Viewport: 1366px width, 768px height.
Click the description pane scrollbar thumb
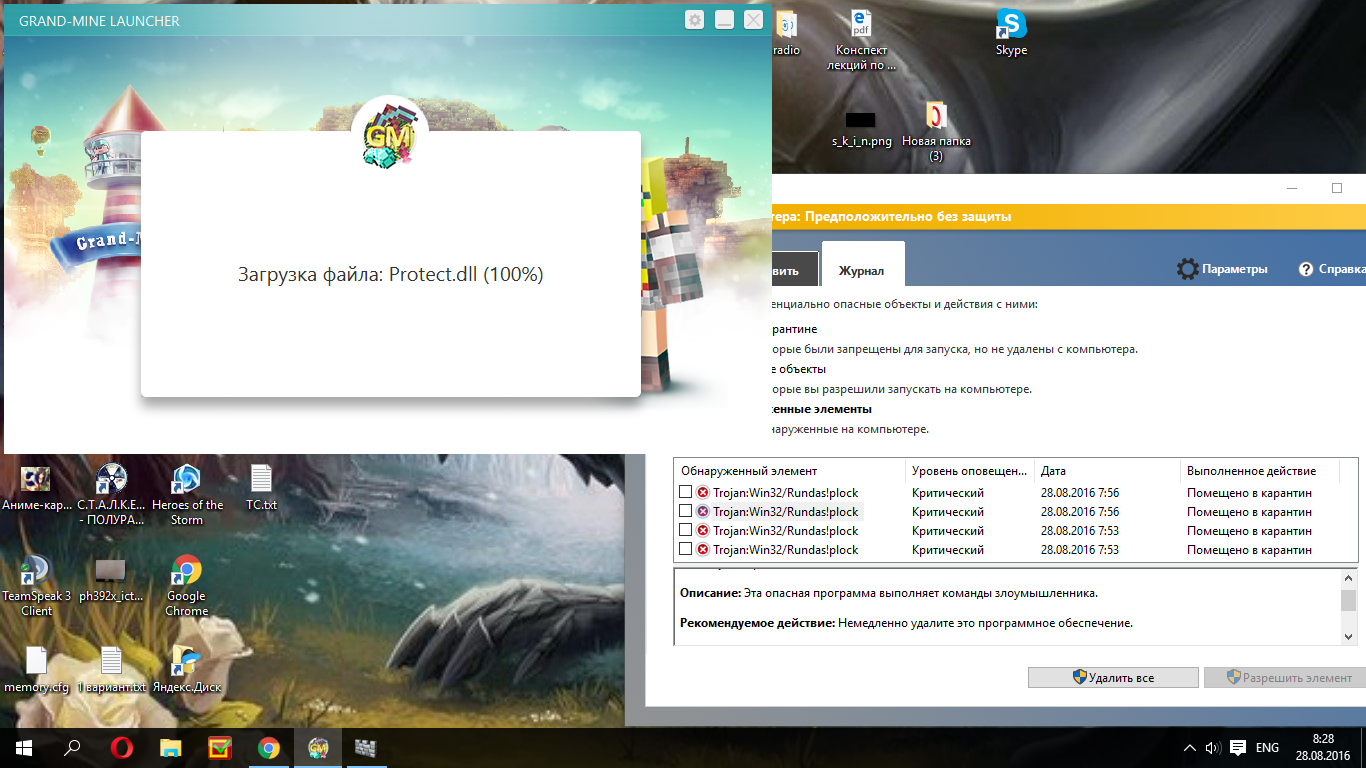click(1348, 600)
